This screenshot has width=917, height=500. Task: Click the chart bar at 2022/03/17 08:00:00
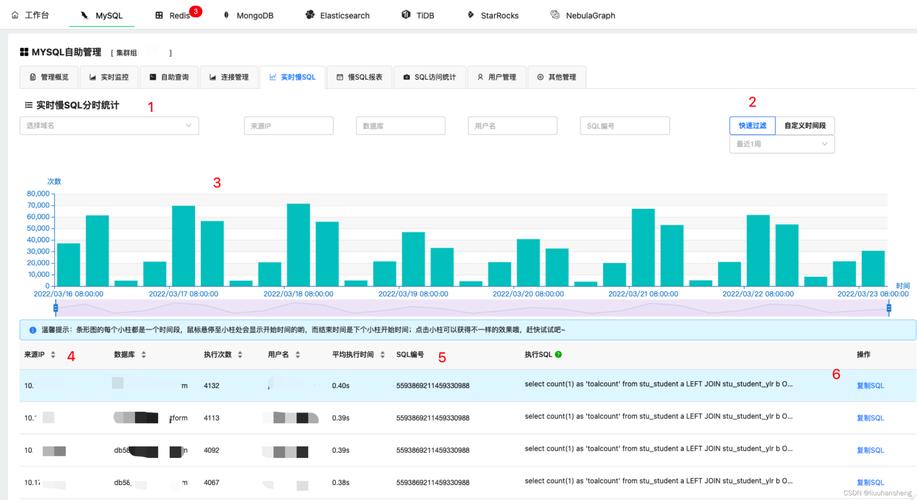pos(183,246)
